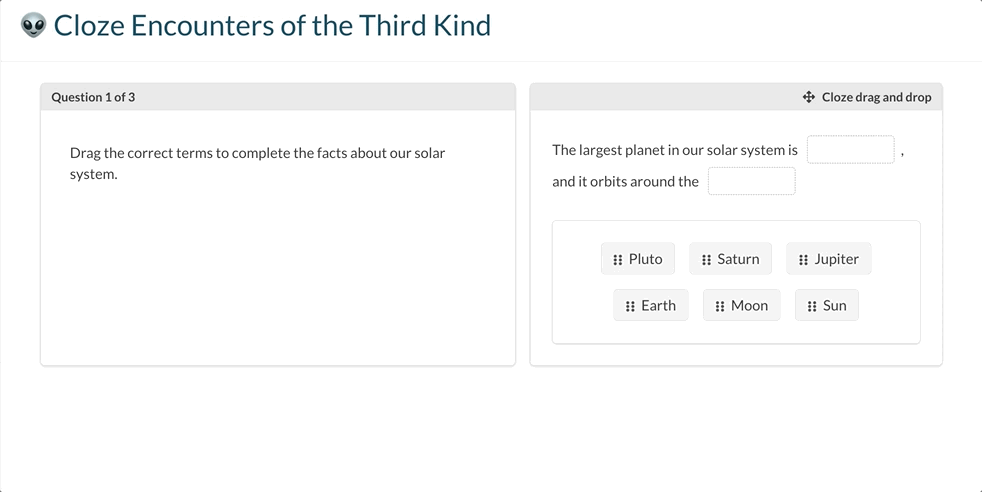Pick the Earth answer chip
Viewport: 982px width, 492px height.
click(x=651, y=305)
